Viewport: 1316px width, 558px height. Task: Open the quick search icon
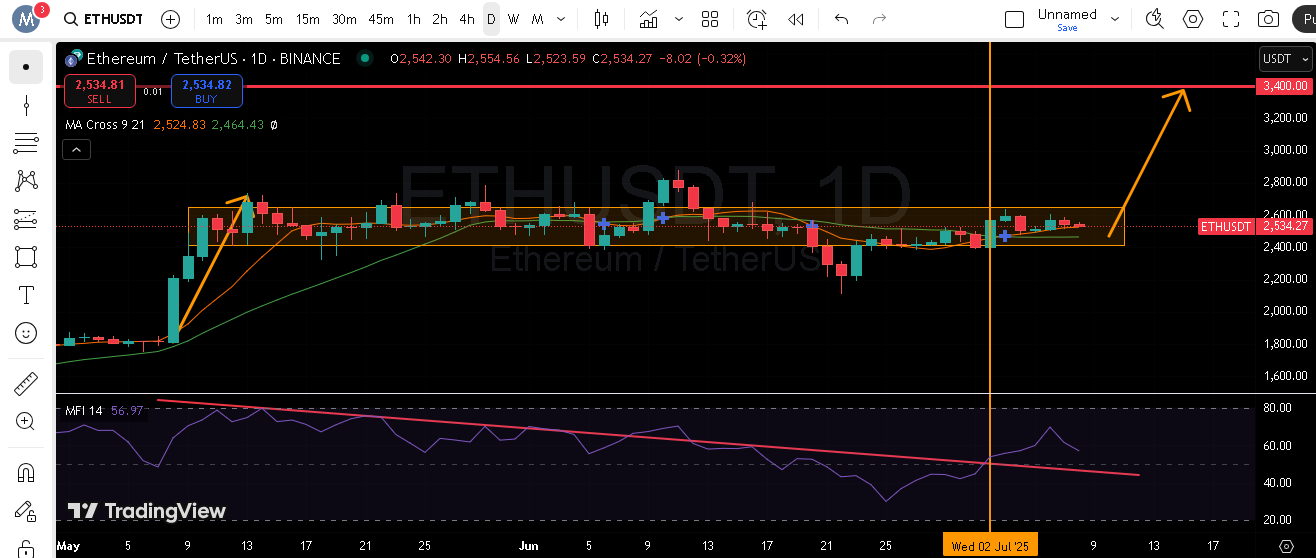coord(1155,19)
